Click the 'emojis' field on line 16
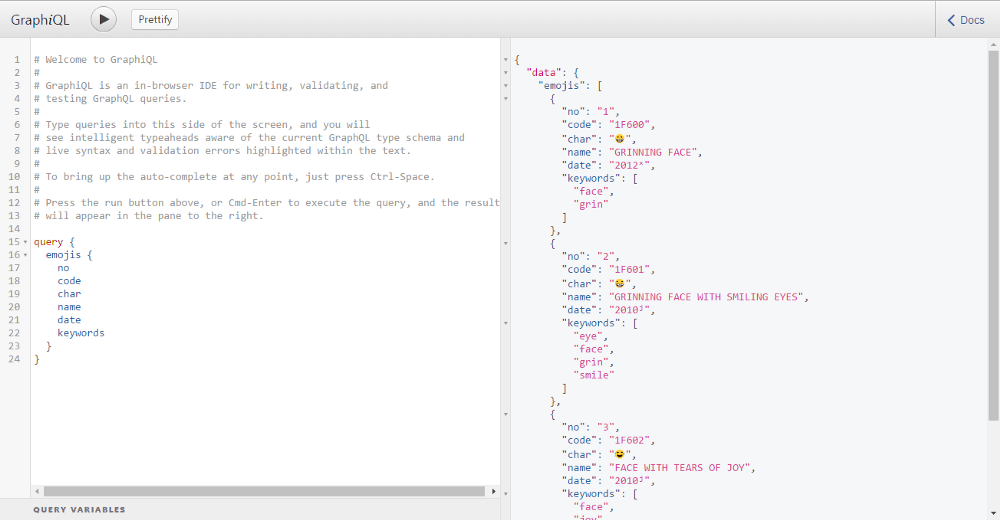 (x=63, y=255)
